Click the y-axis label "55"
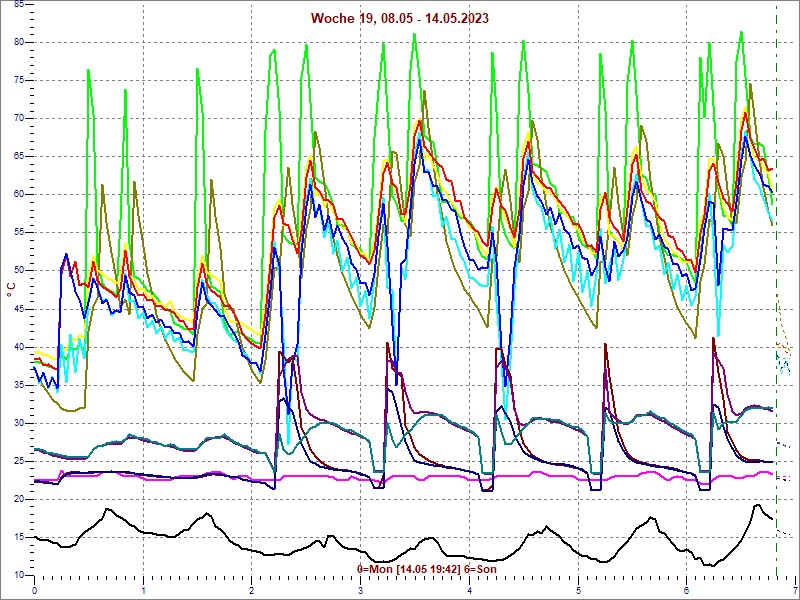 point(18,233)
